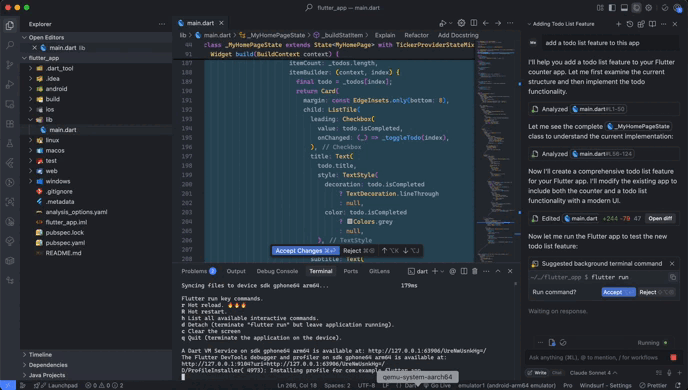This screenshot has height=390, width=688.
Task: Maximize the bottom panel with chevron up
Action: click(x=498, y=271)
